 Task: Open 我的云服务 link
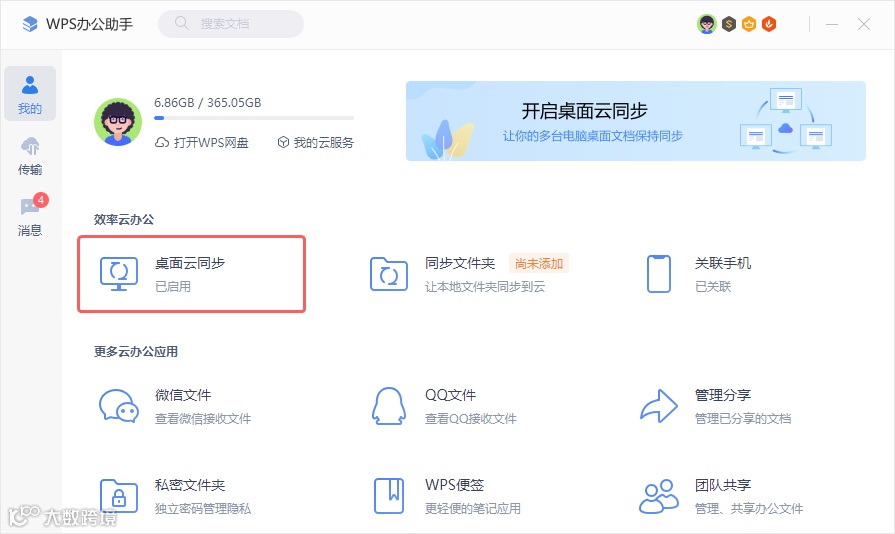point(316,143)
